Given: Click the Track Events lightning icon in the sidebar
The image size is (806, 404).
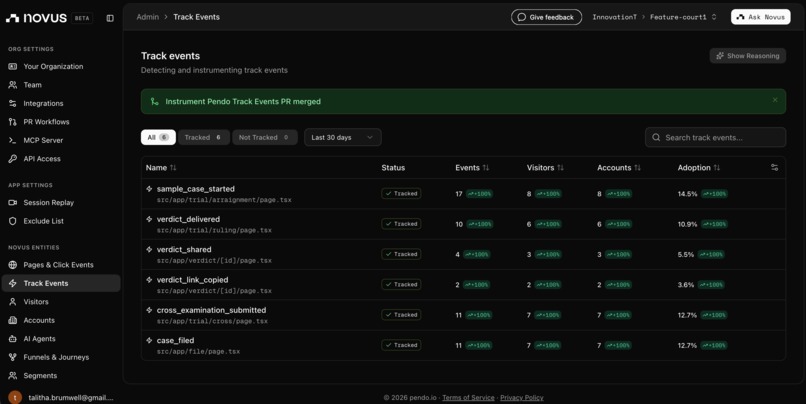Looking at the screenshot, I should [13, 283].
